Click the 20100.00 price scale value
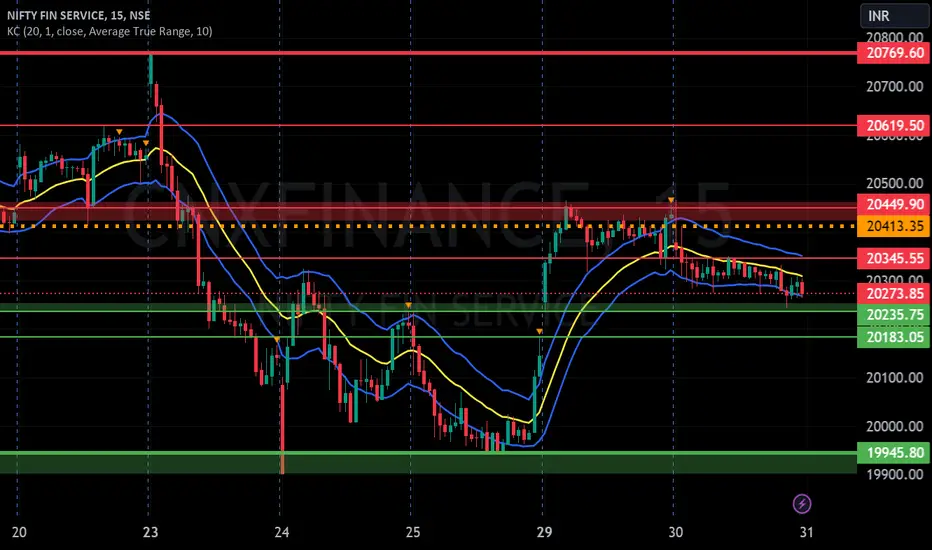932x550 pixels. [x=895, y=378]
